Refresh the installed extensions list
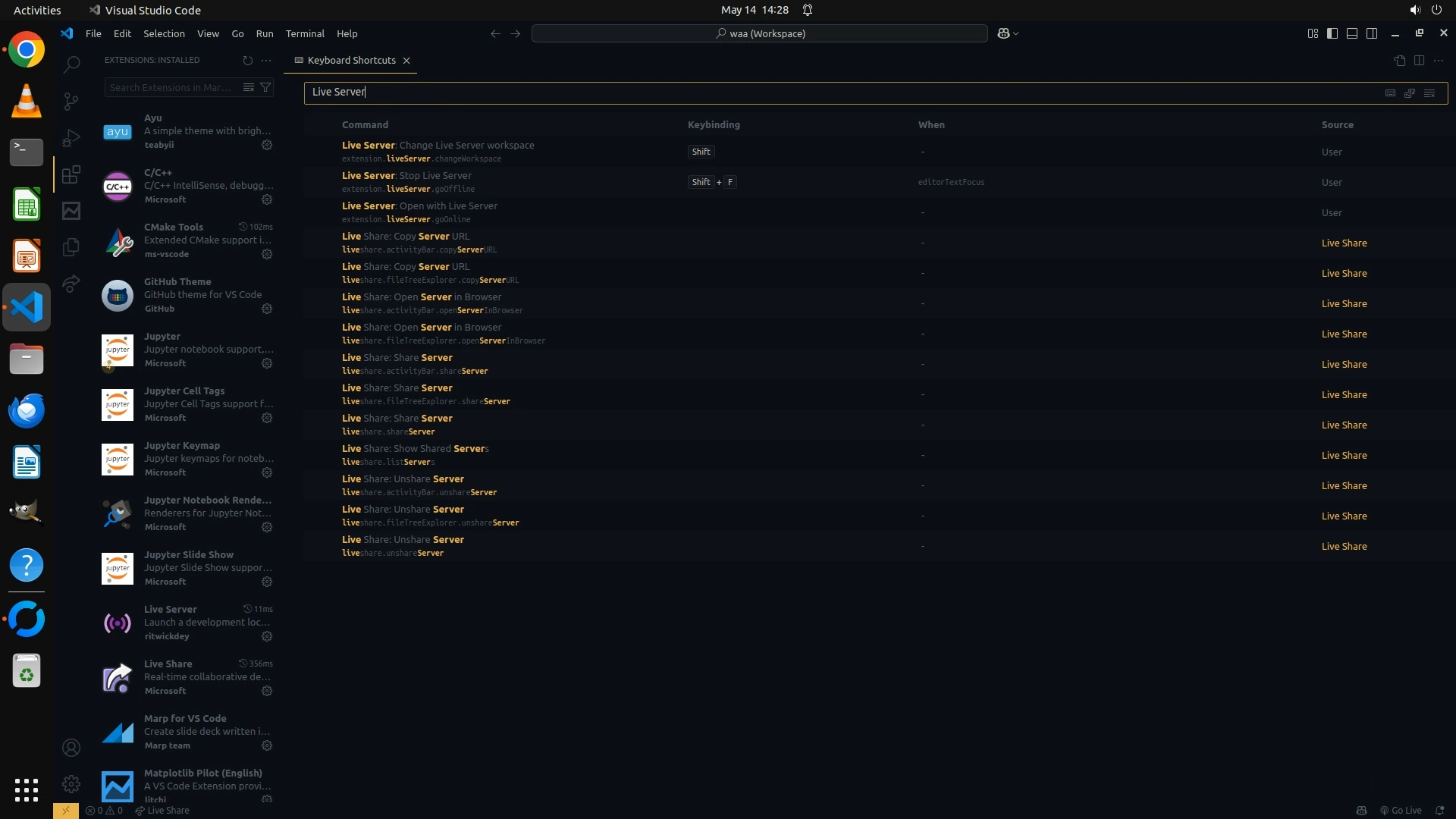 pyautogui.click(x=247, y=61)
